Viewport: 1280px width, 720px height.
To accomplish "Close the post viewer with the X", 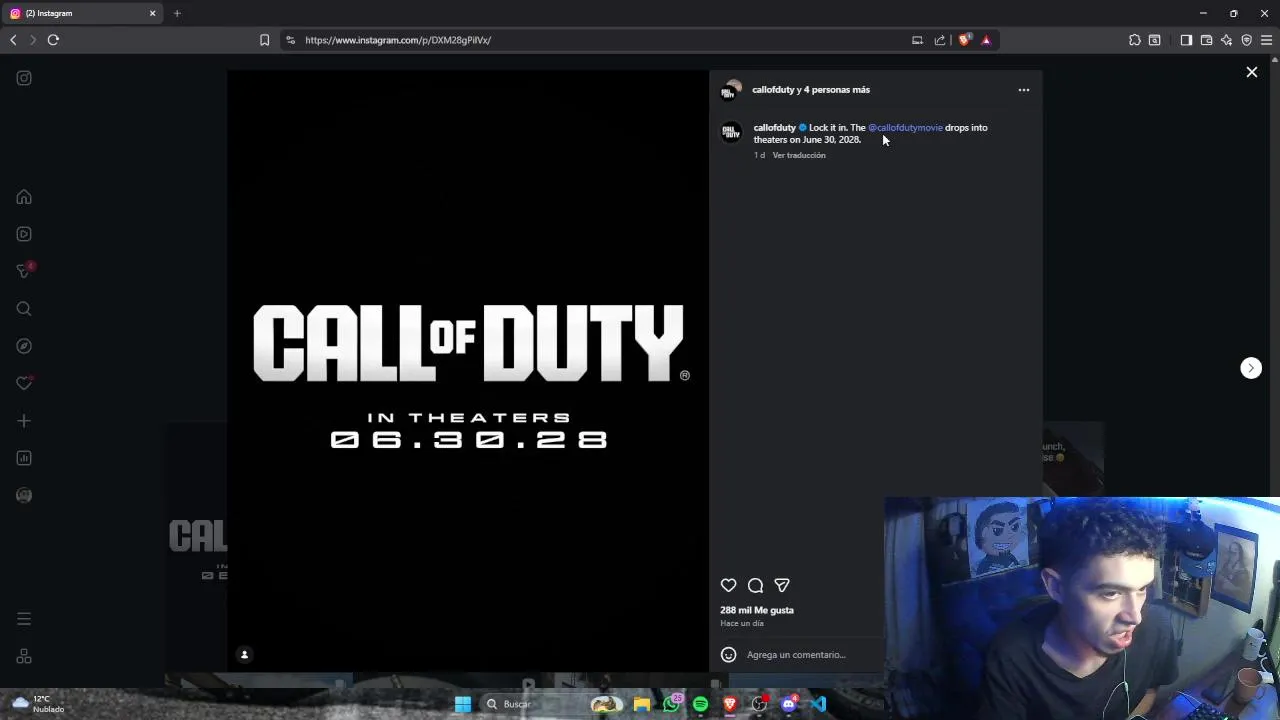I will pos(1251,72).
